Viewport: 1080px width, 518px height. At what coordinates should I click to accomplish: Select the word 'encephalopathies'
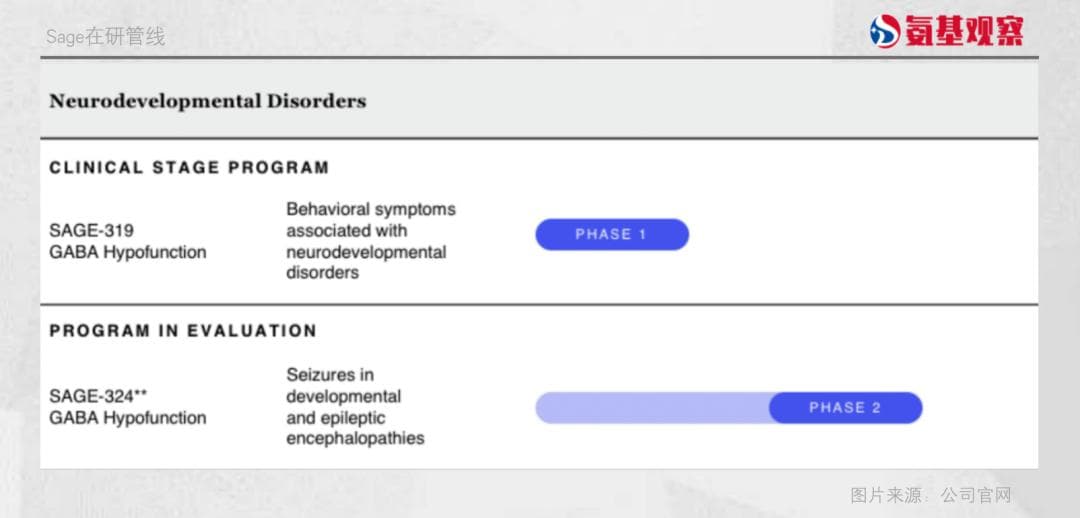point(355,438)
